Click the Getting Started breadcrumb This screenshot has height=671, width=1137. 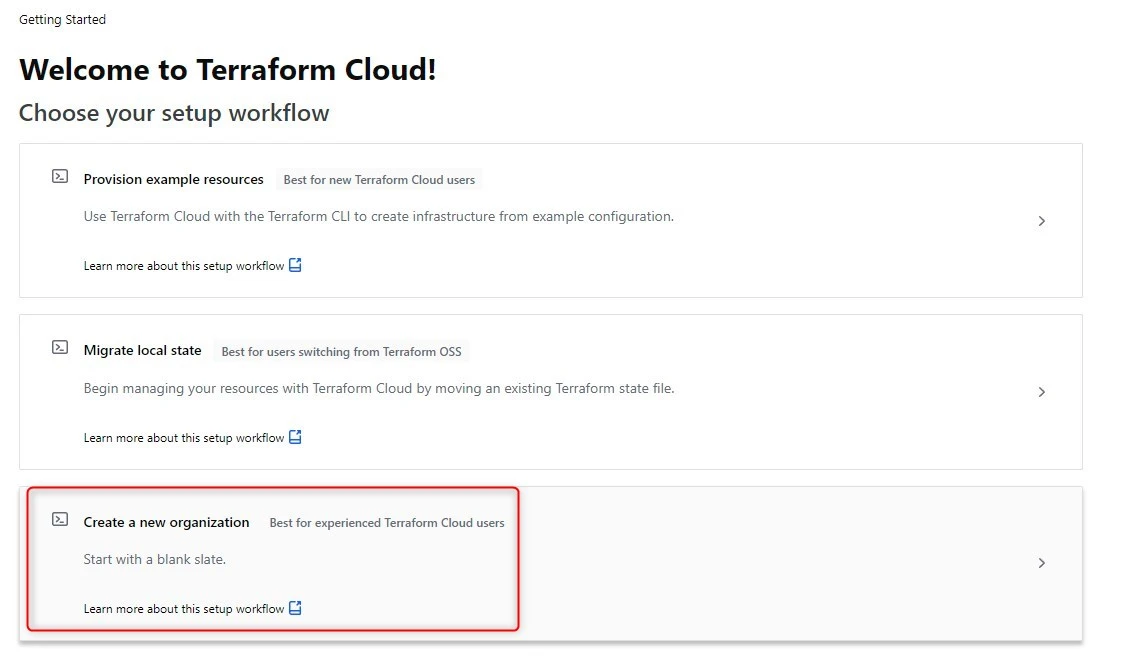tap(62, 19)
